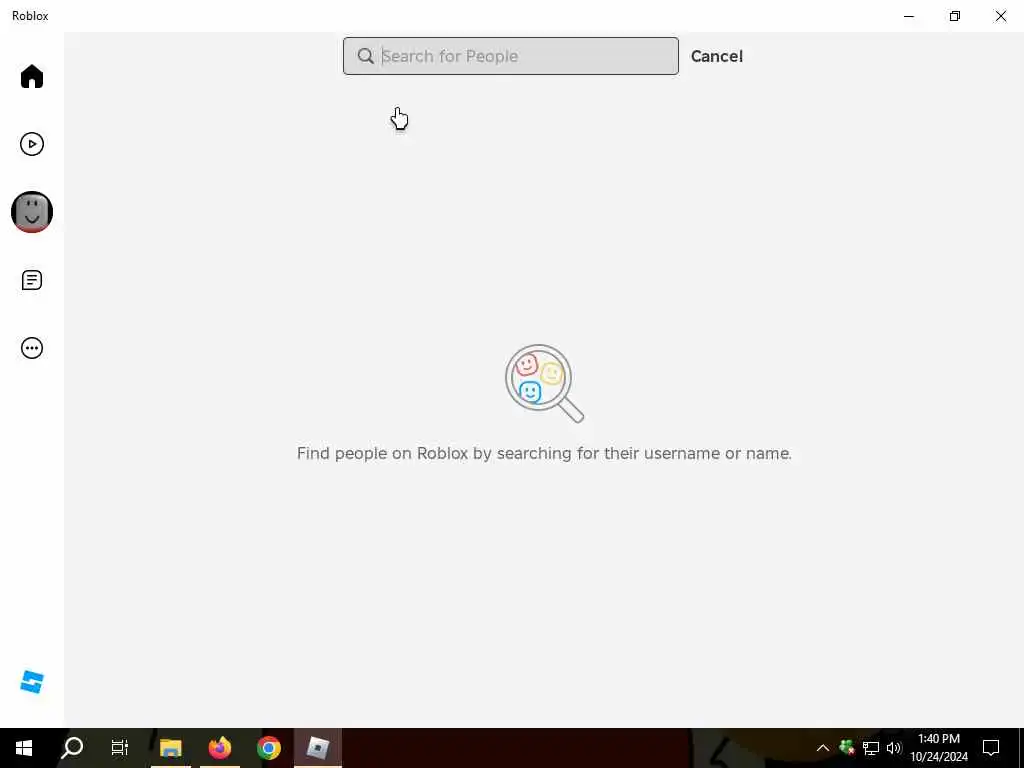The height and width of the screenshot is (768, 1024).
Task: Open Task View on the taskbar
Action: (120, 748)
